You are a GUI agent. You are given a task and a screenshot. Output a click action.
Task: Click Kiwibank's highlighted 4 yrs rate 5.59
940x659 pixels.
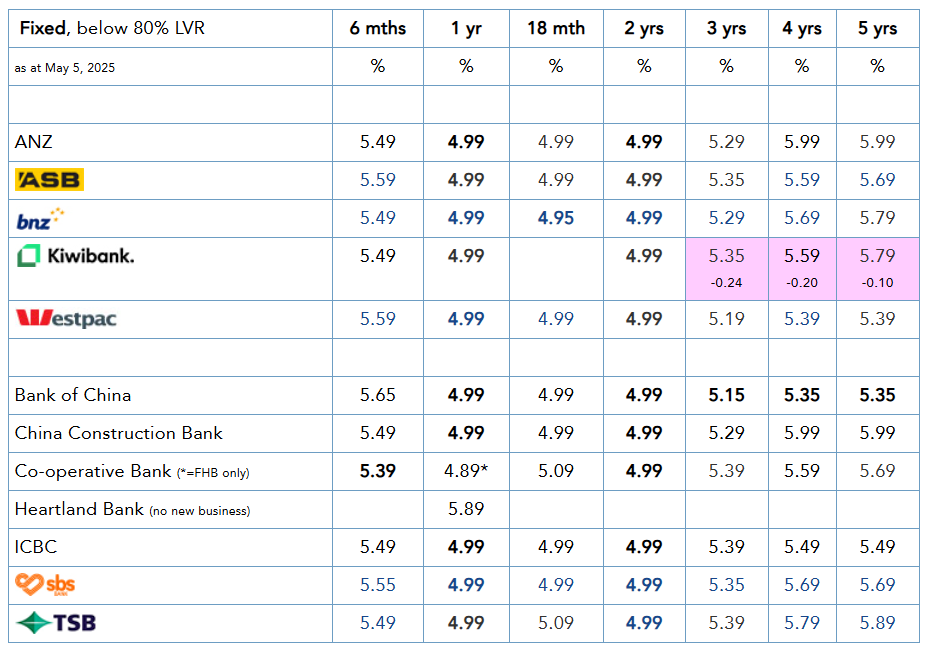(802, 256)
